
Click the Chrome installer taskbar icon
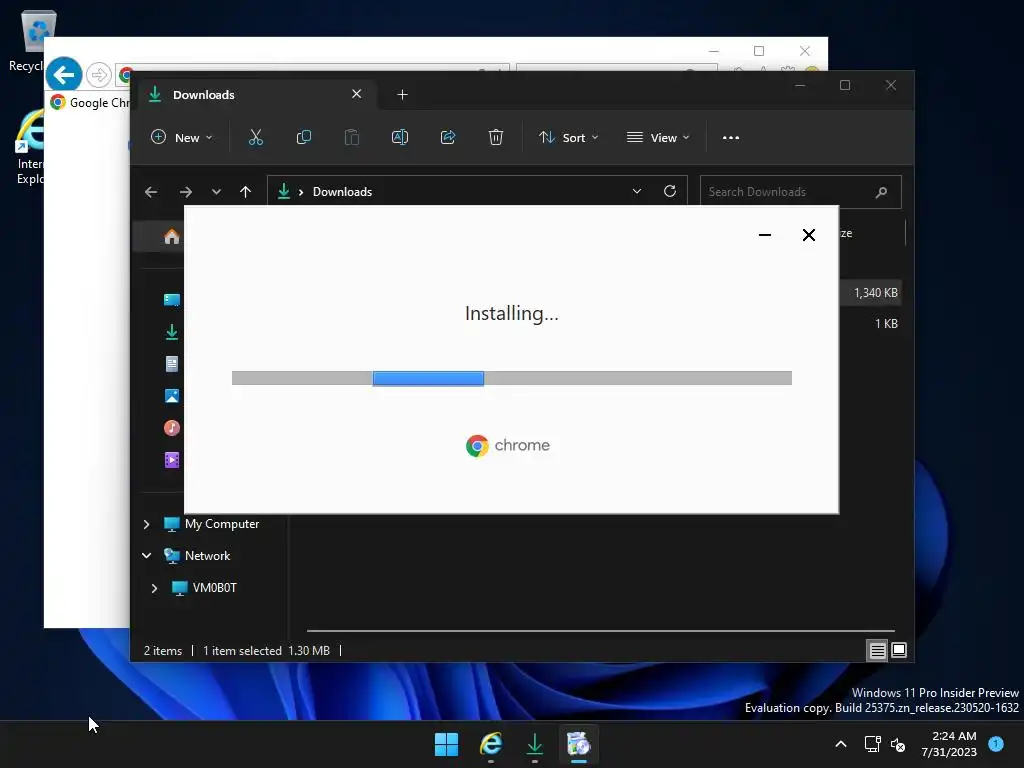coord(579,744)
